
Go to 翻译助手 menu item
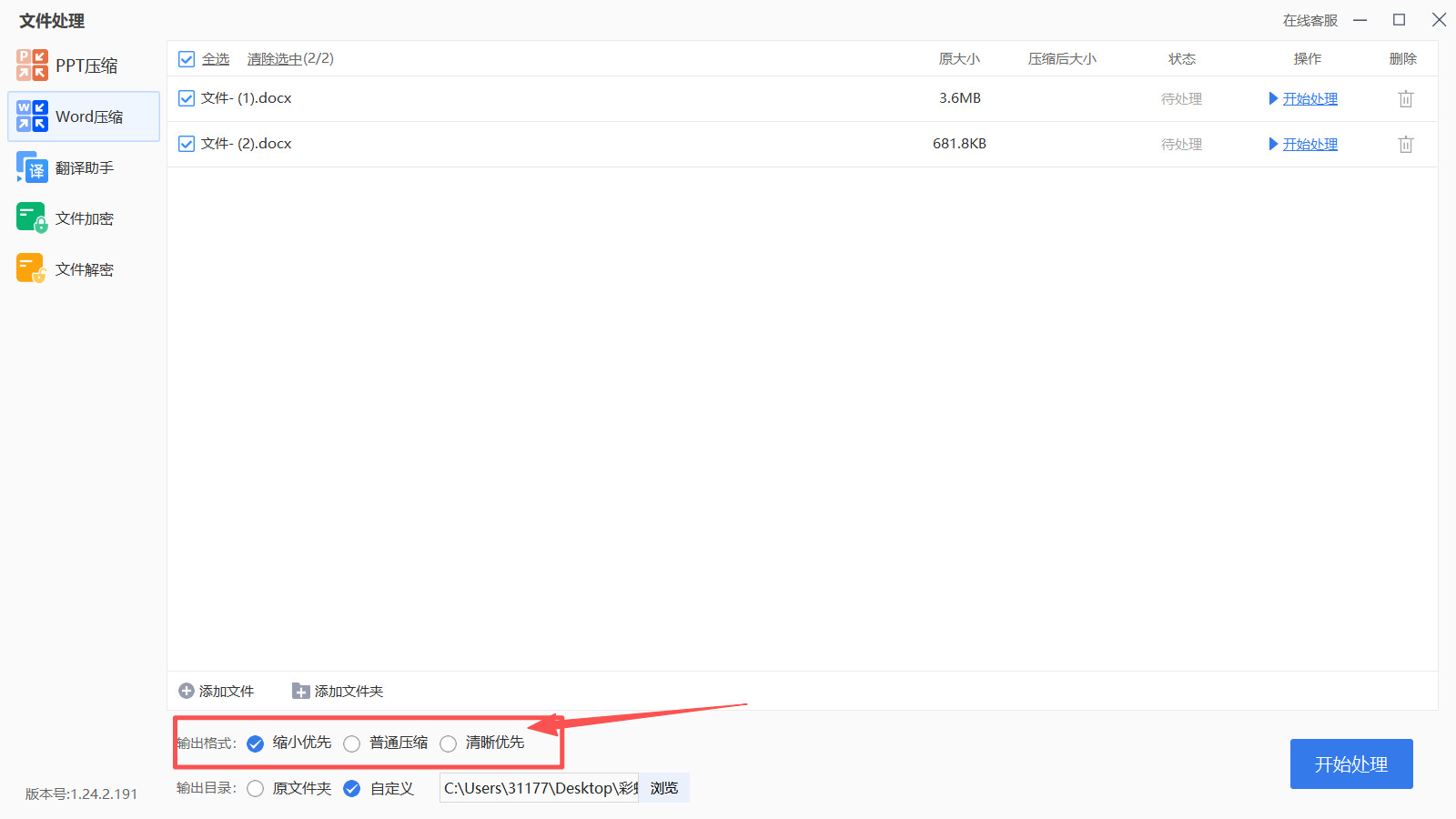tap(84, 167)
